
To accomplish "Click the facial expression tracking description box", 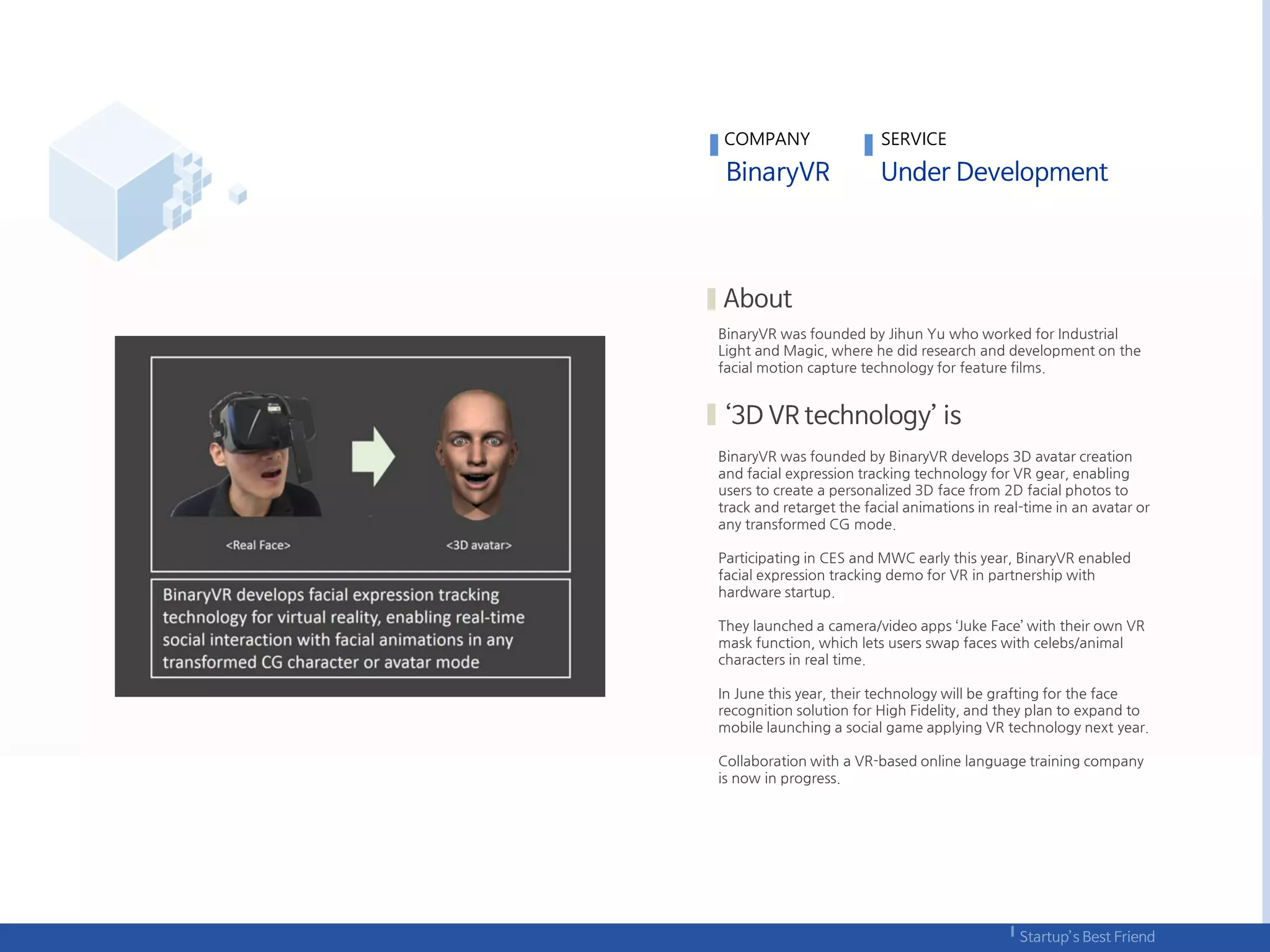I will pos(360,628).
